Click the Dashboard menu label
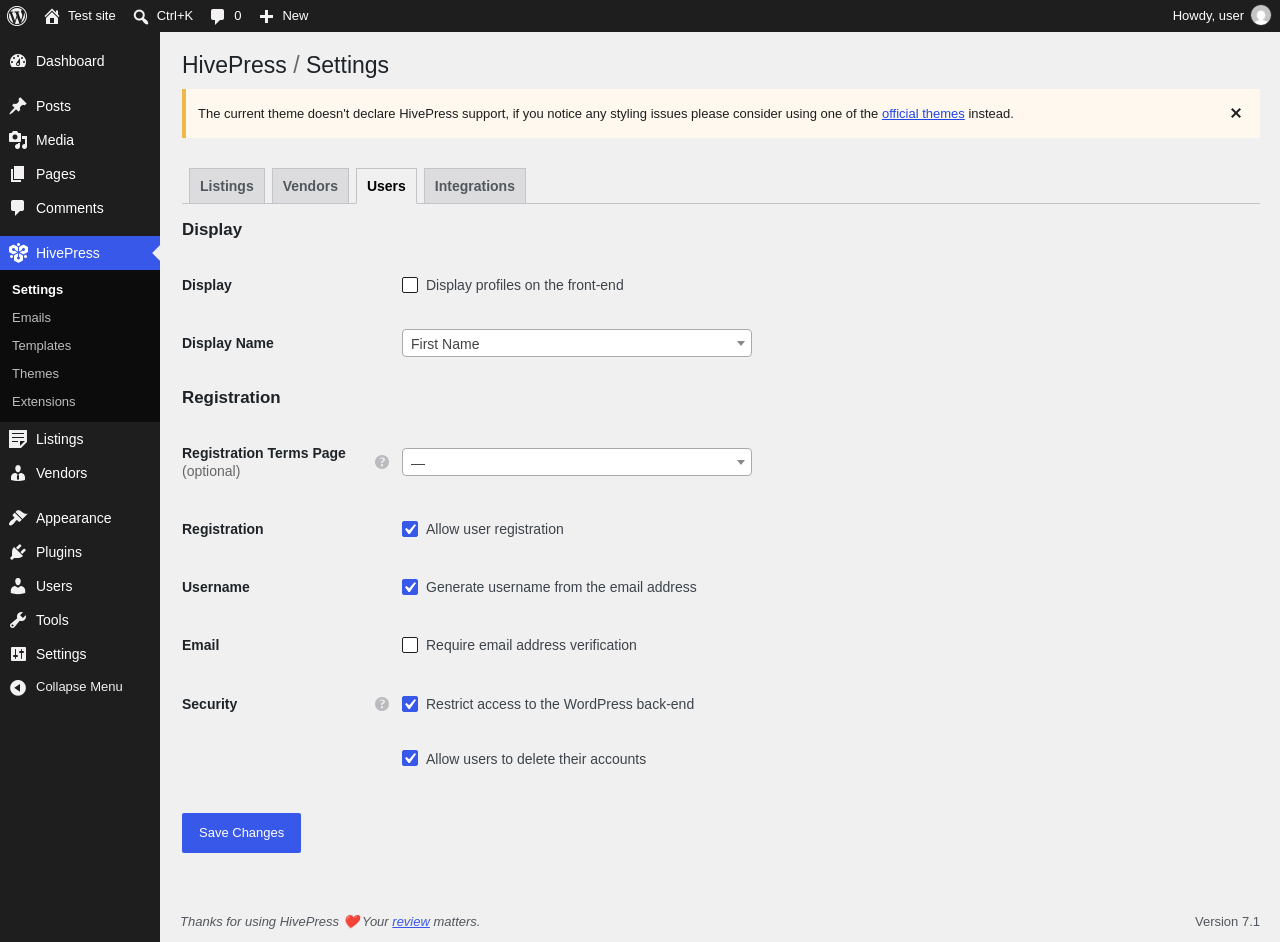 (70, 61)
